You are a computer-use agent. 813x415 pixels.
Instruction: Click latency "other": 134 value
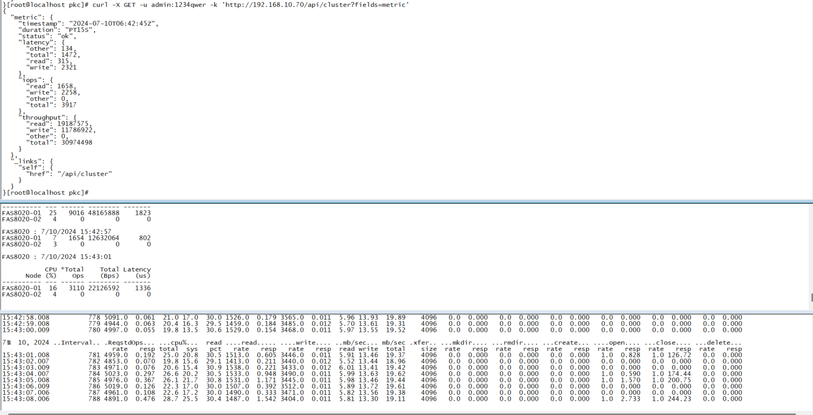point(68,48)
